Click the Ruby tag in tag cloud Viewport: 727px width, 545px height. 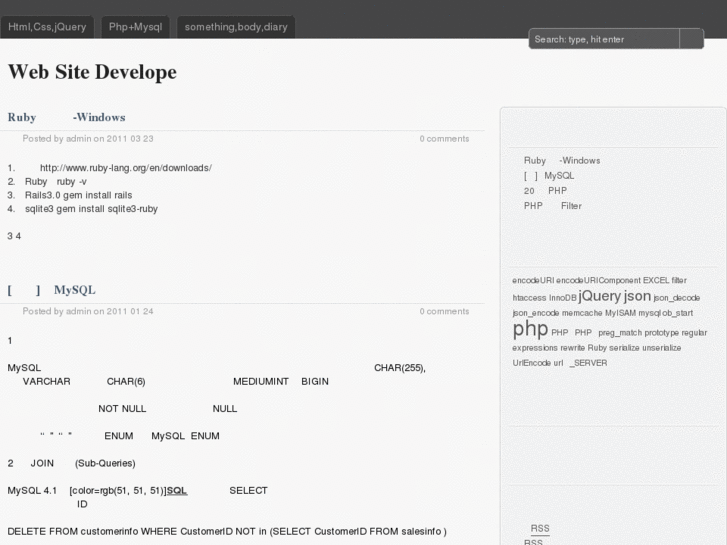[x=597, y=348]
